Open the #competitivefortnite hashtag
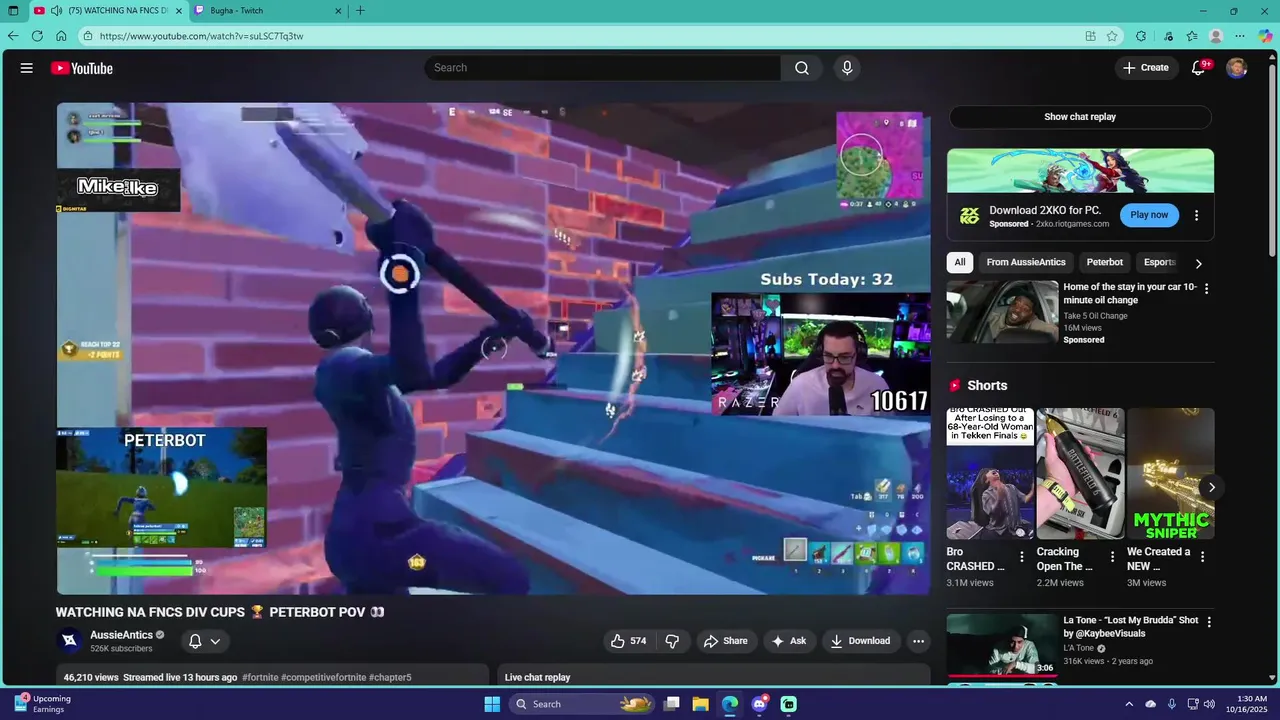This screenshot has width=1280, height=720. (323, 677)
